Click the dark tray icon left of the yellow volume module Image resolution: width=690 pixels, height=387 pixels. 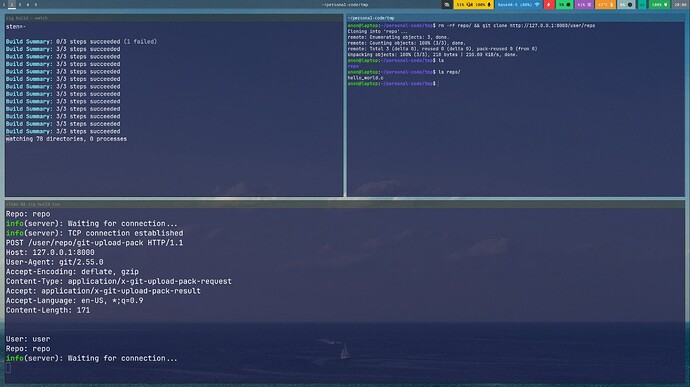tap(447, 4)
